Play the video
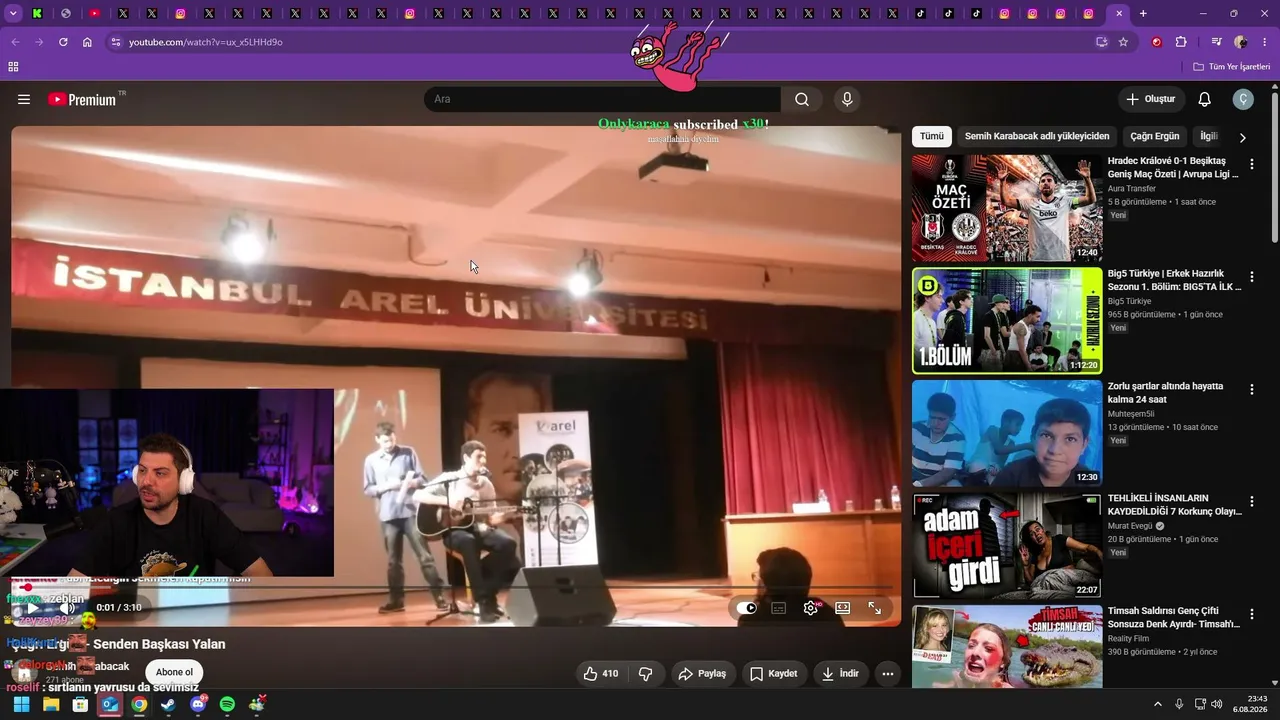This screenshot has width=1280, height=720. [x=33, y=608]
